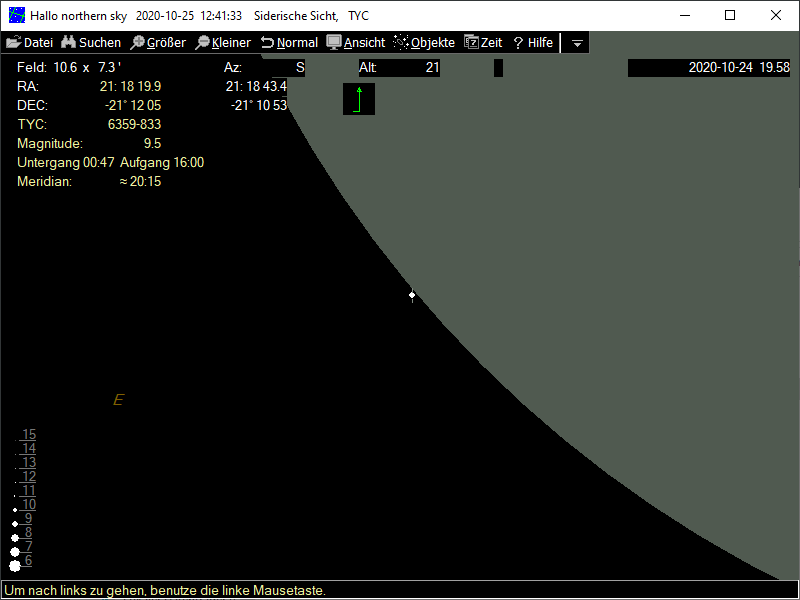Open the Hilfe help menu
This screenshot has height=600, width=800.
point(533,43)
